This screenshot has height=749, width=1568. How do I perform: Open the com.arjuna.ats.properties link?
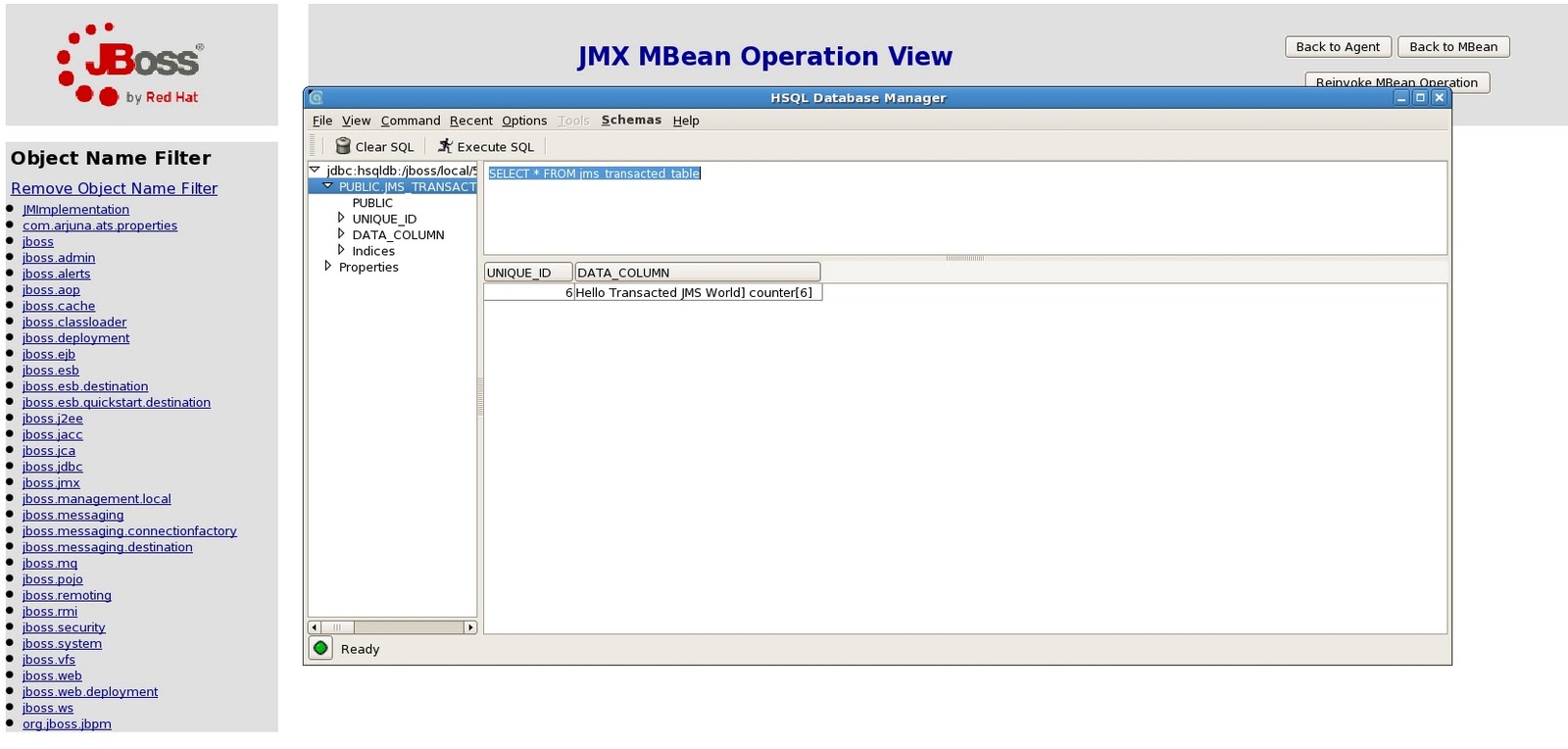pos(100,225)
